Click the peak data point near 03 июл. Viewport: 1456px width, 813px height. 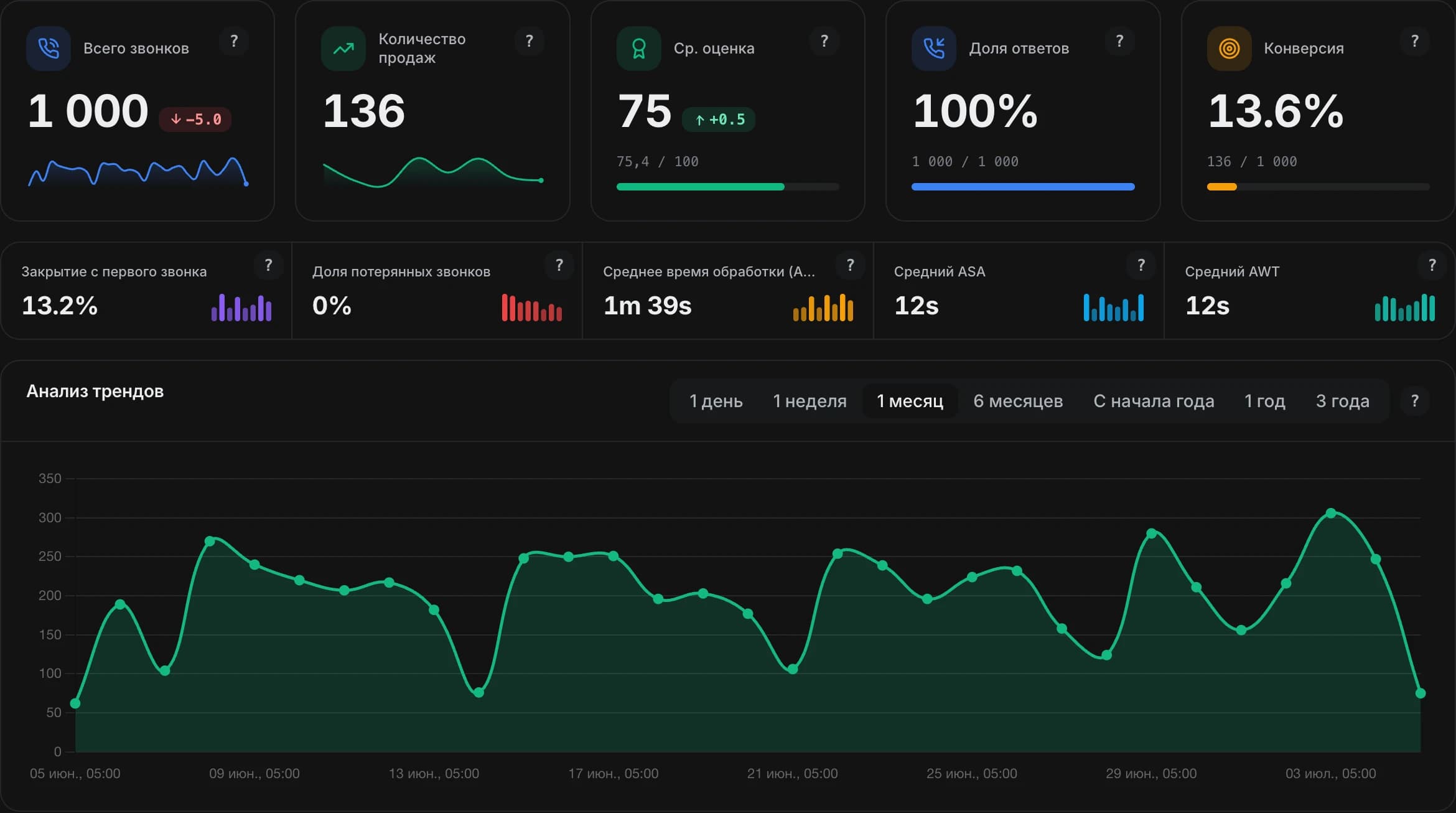click(1330, 514)
